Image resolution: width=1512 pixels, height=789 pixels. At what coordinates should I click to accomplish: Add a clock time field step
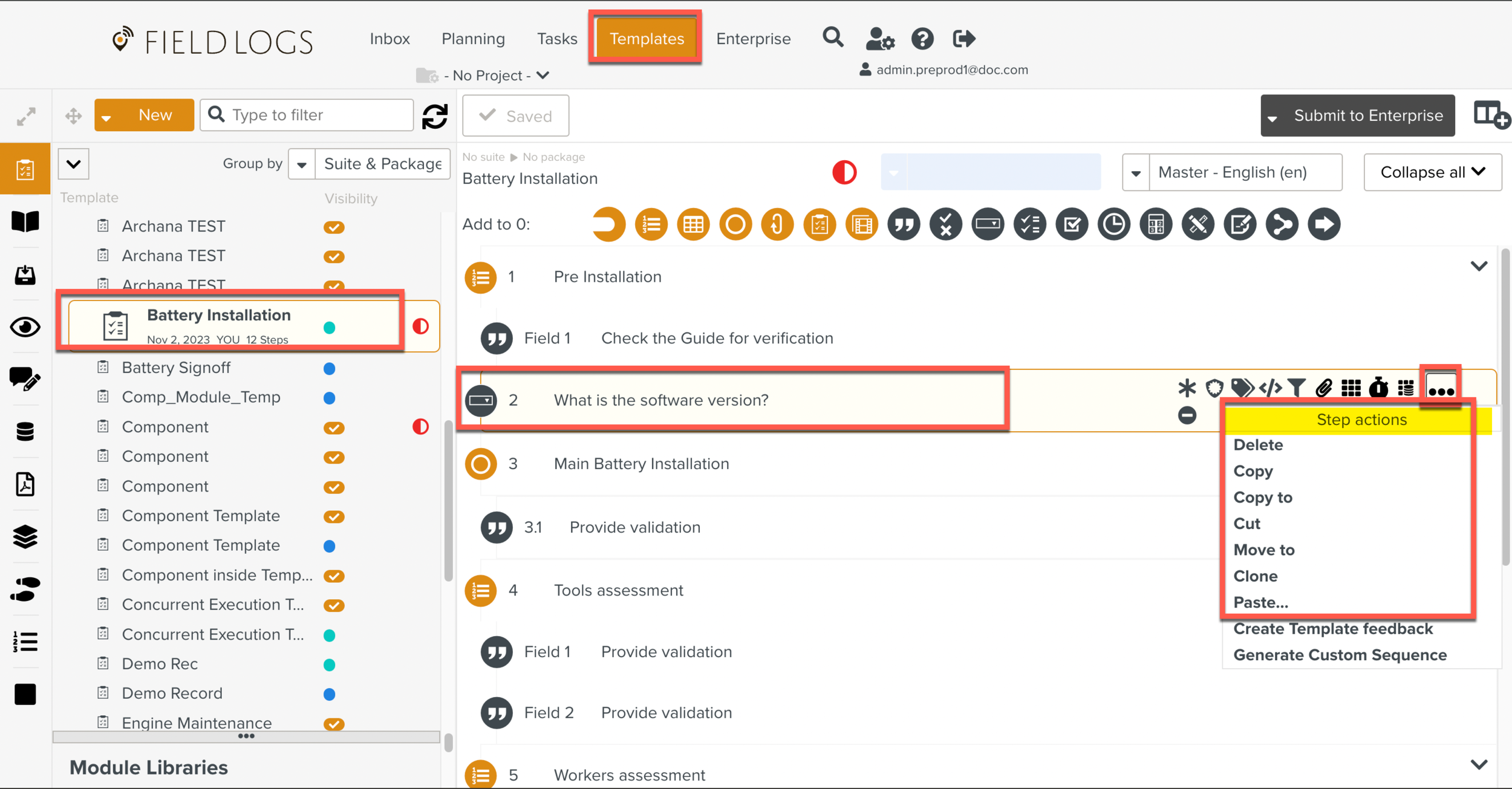coord(1114,224)
